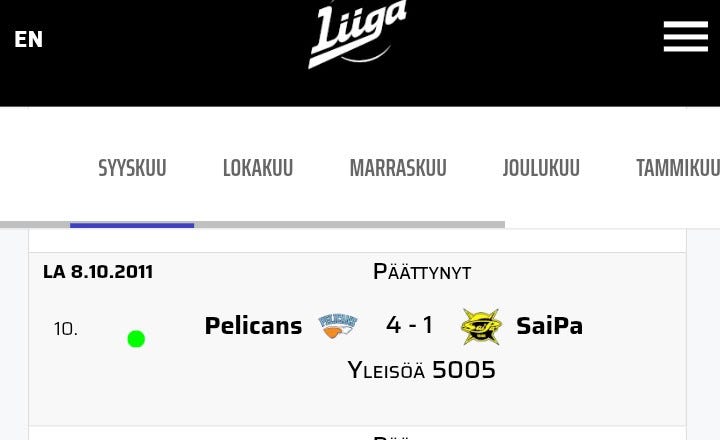The height and width of the screenshot is (440, 720).
Task: Click the Yleisöä 5005 attendance text
Action: click(421, 370)
